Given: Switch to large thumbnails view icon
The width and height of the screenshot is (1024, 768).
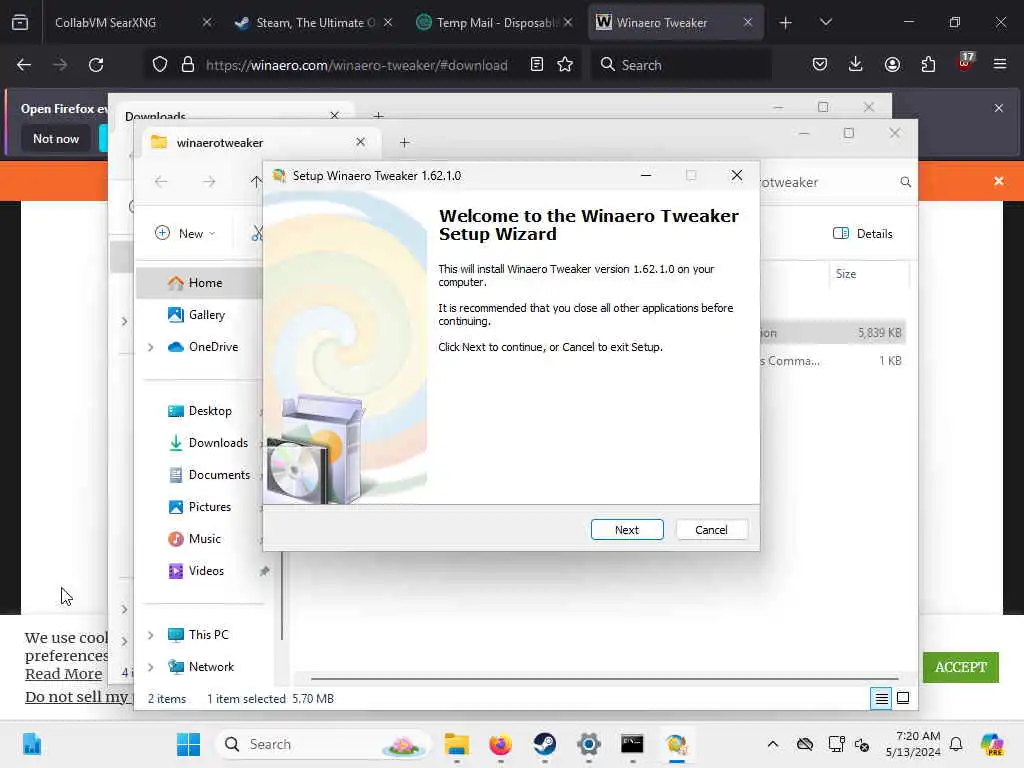Looking at the screenshot, I should pos(903,699).
